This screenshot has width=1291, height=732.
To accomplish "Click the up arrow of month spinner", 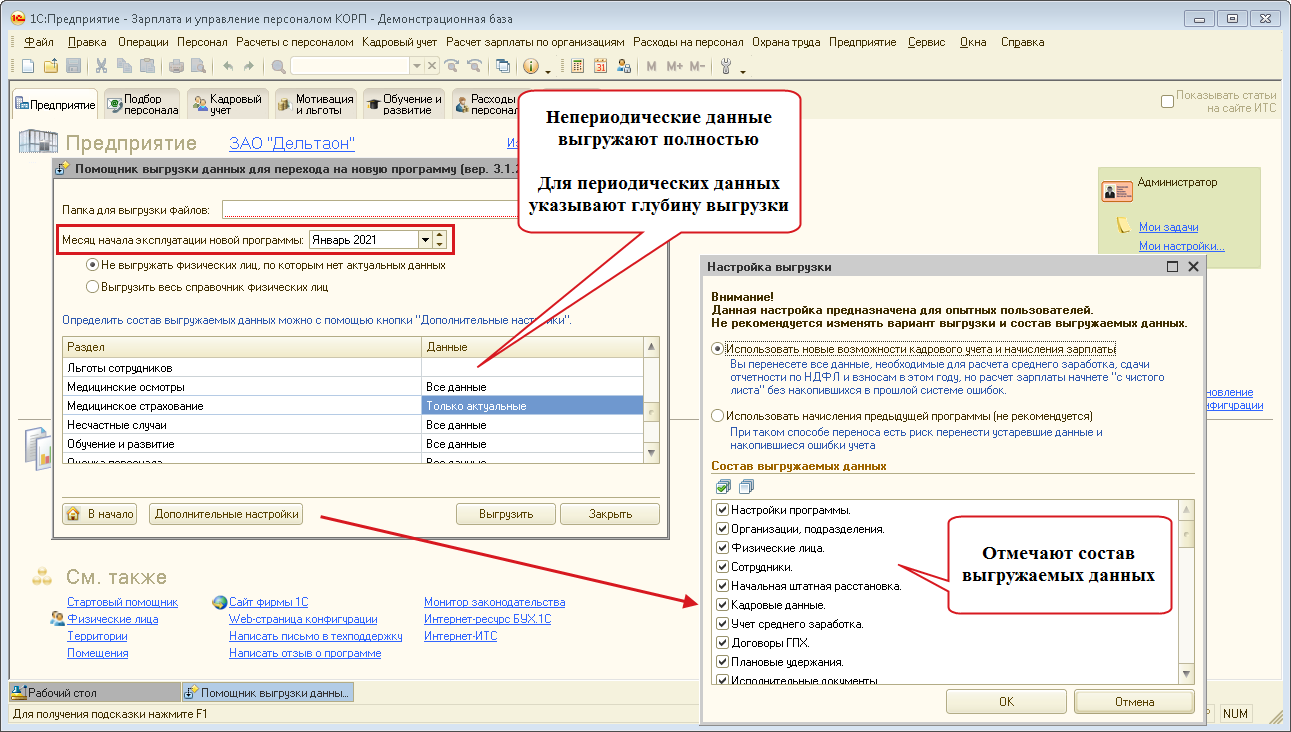I will [x=439, y=236].
